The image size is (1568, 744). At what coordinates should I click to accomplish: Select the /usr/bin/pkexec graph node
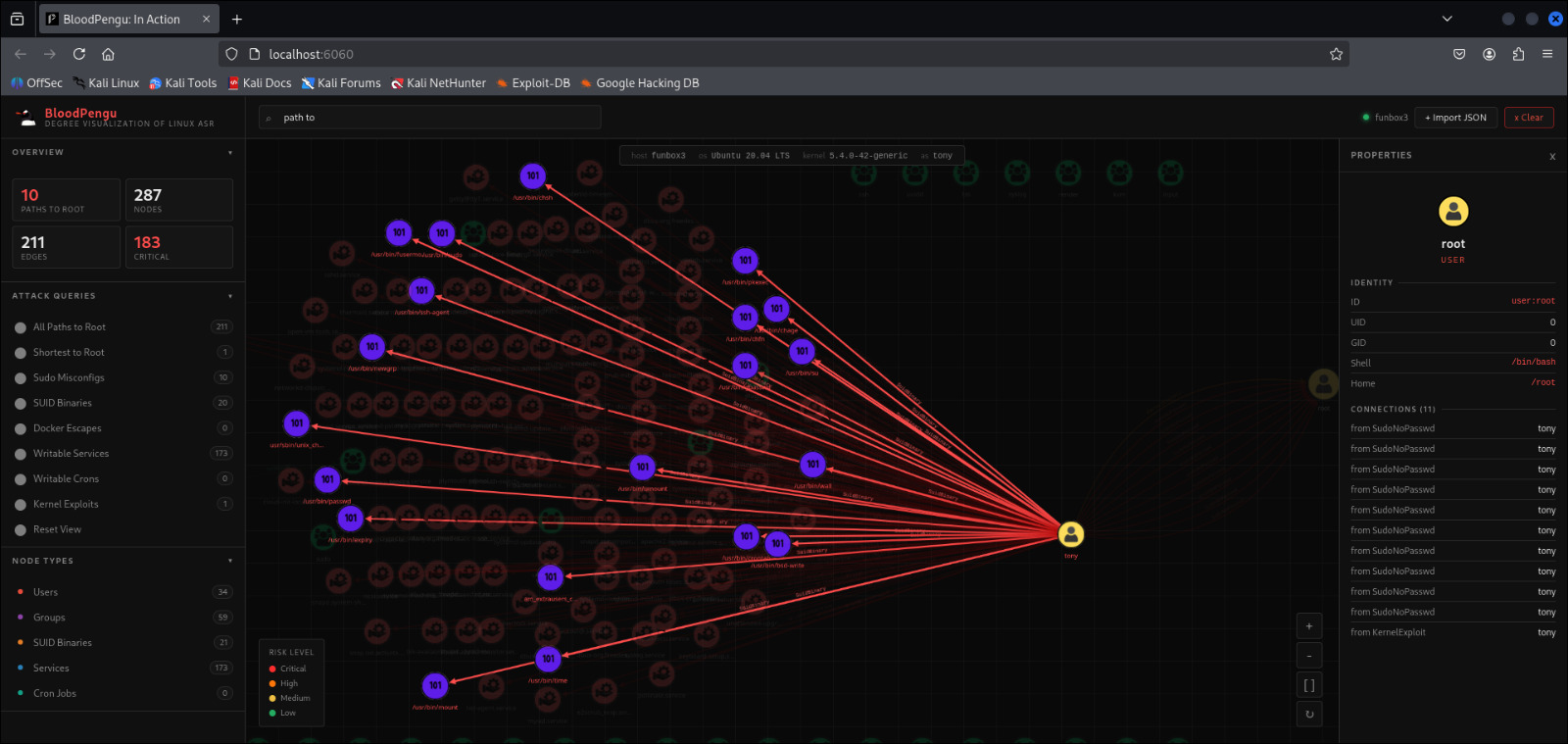tap(746, 261)
